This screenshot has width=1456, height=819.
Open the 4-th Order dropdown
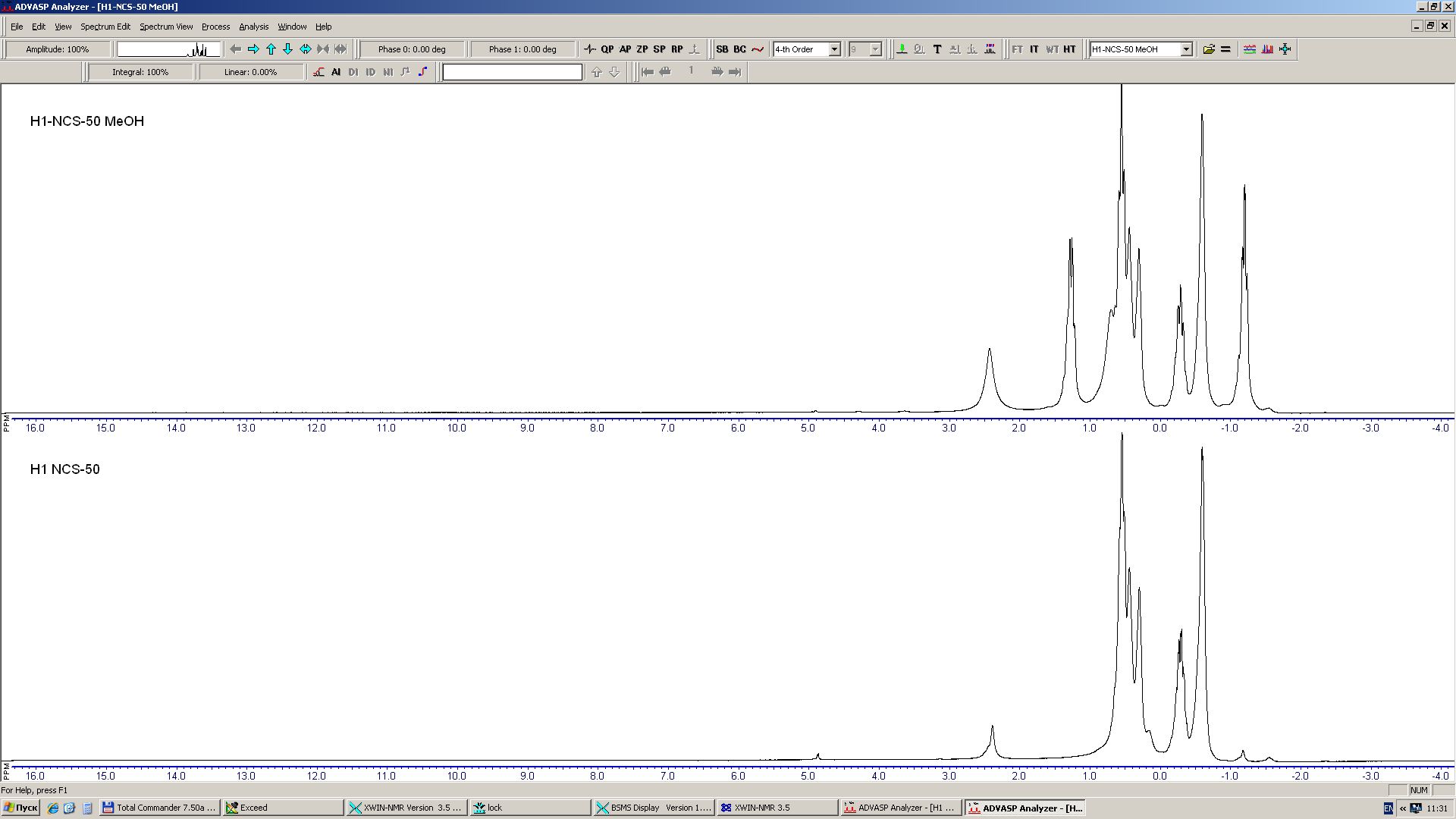(834, 49)
